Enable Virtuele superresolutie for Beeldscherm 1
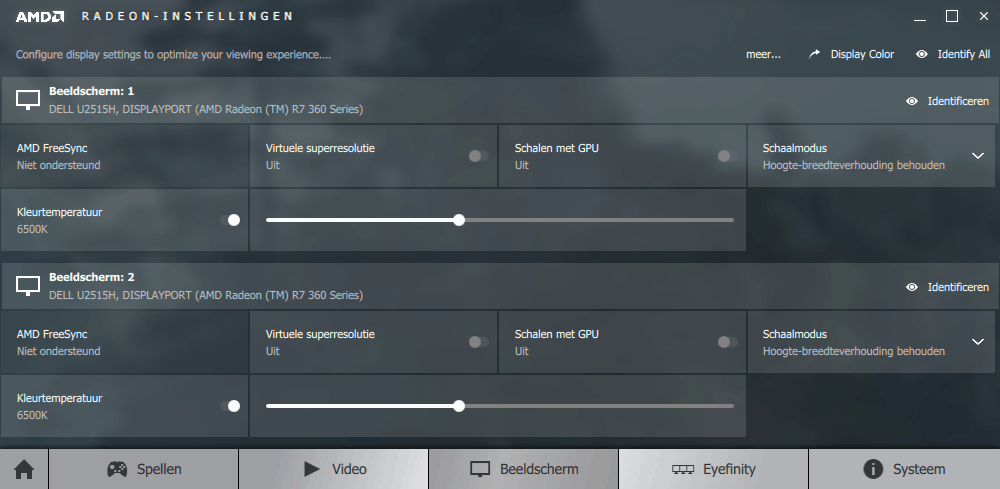 tap(478, 156)
